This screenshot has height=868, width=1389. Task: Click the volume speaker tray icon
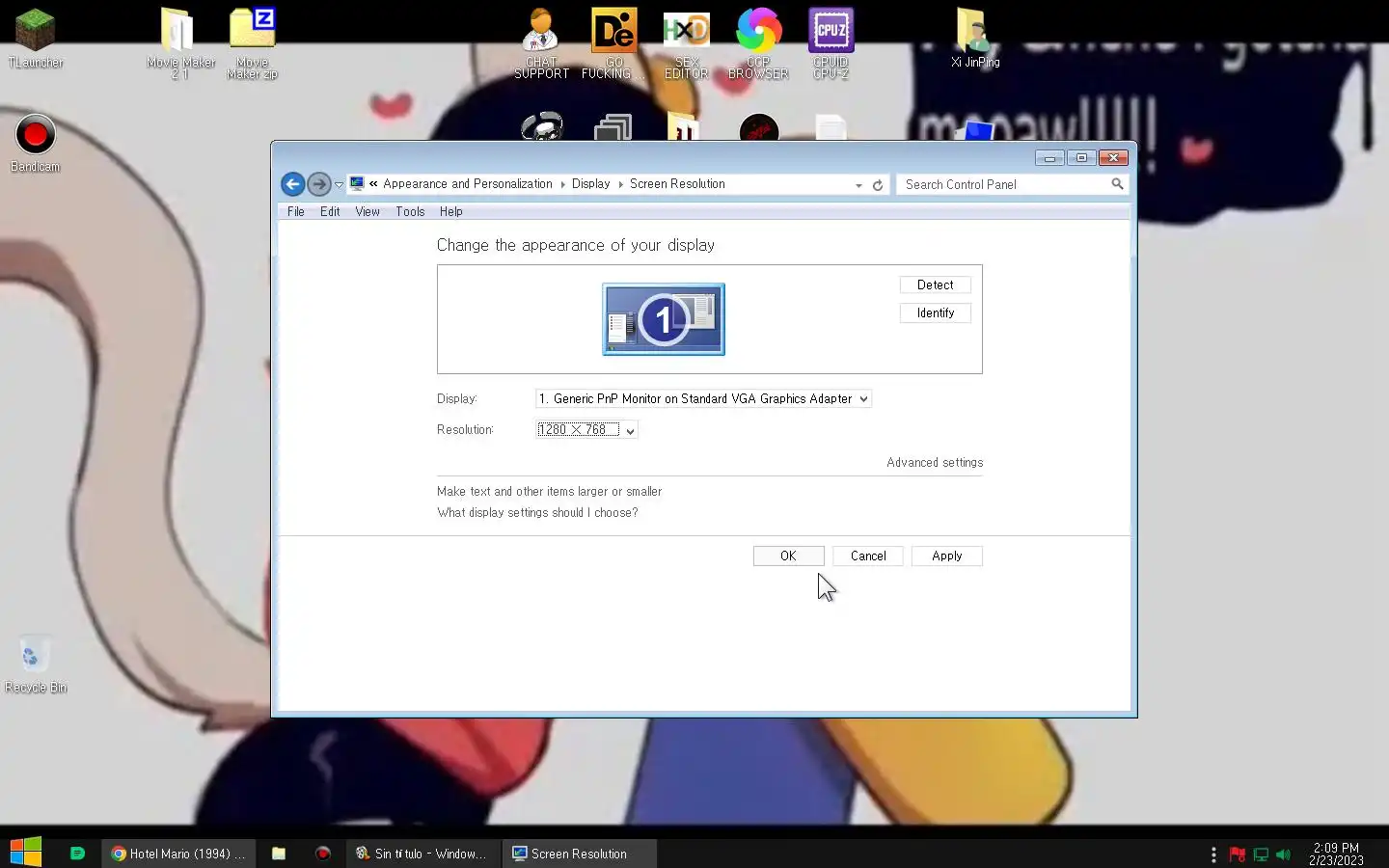1283,854
